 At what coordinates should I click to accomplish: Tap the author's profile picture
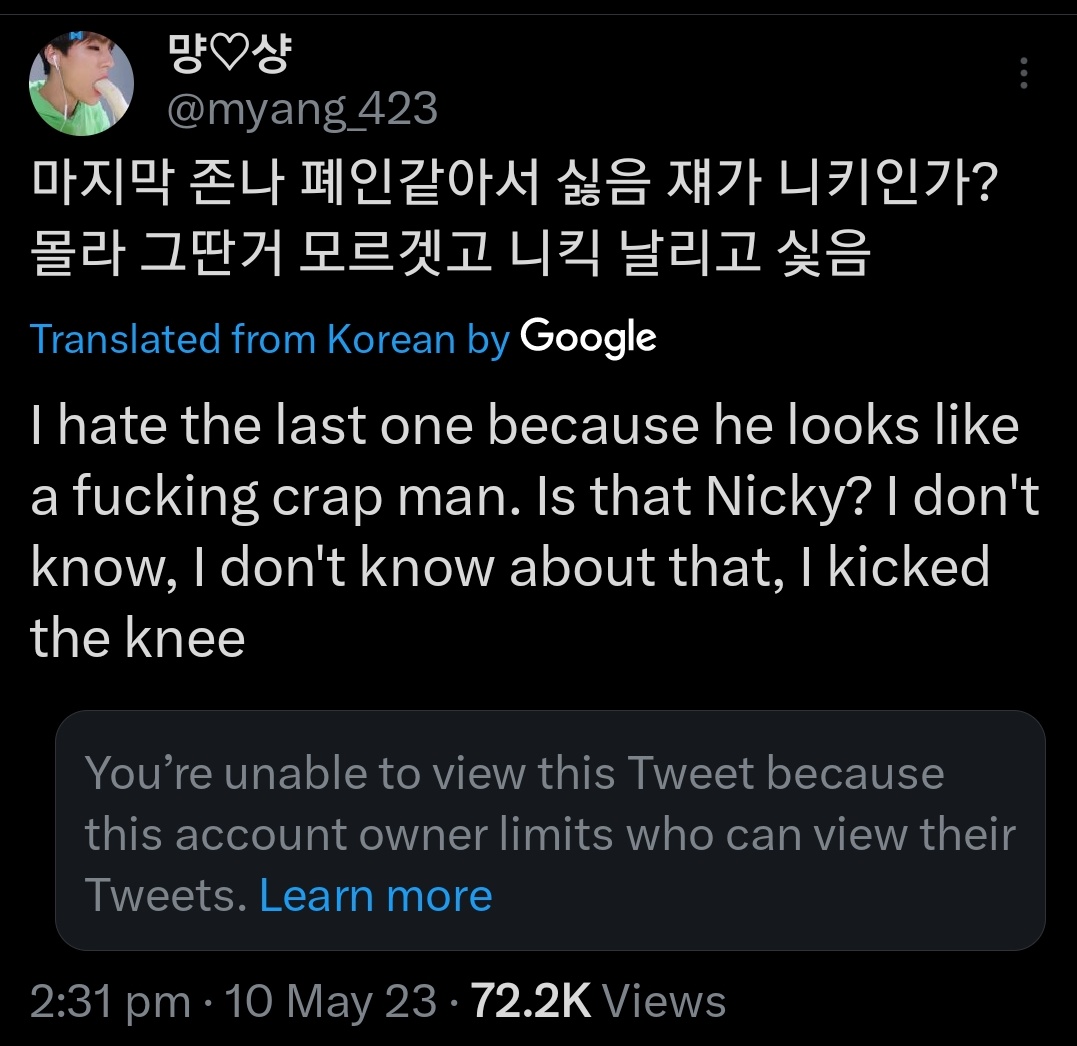tap(82, 82)
